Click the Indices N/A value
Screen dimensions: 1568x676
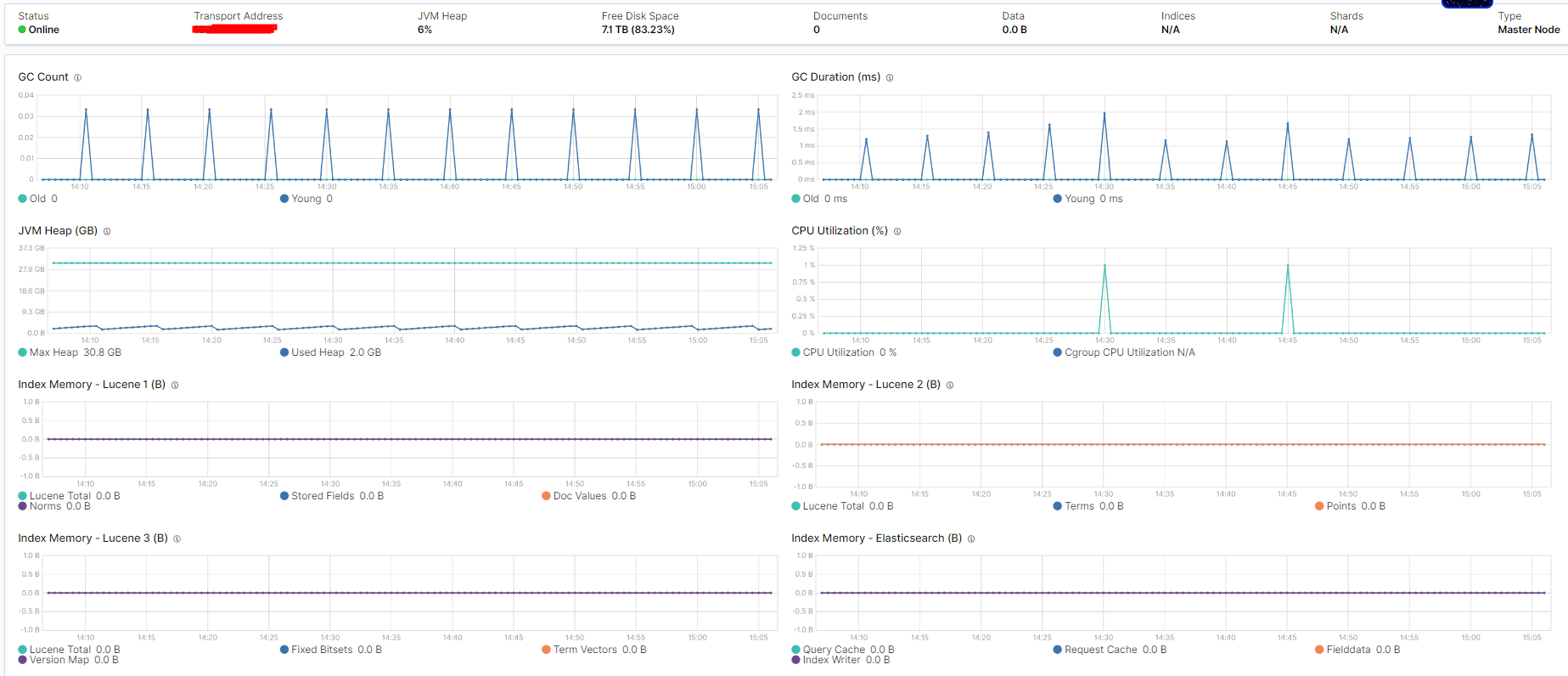pyautogui.click(x=1171, y=30)
